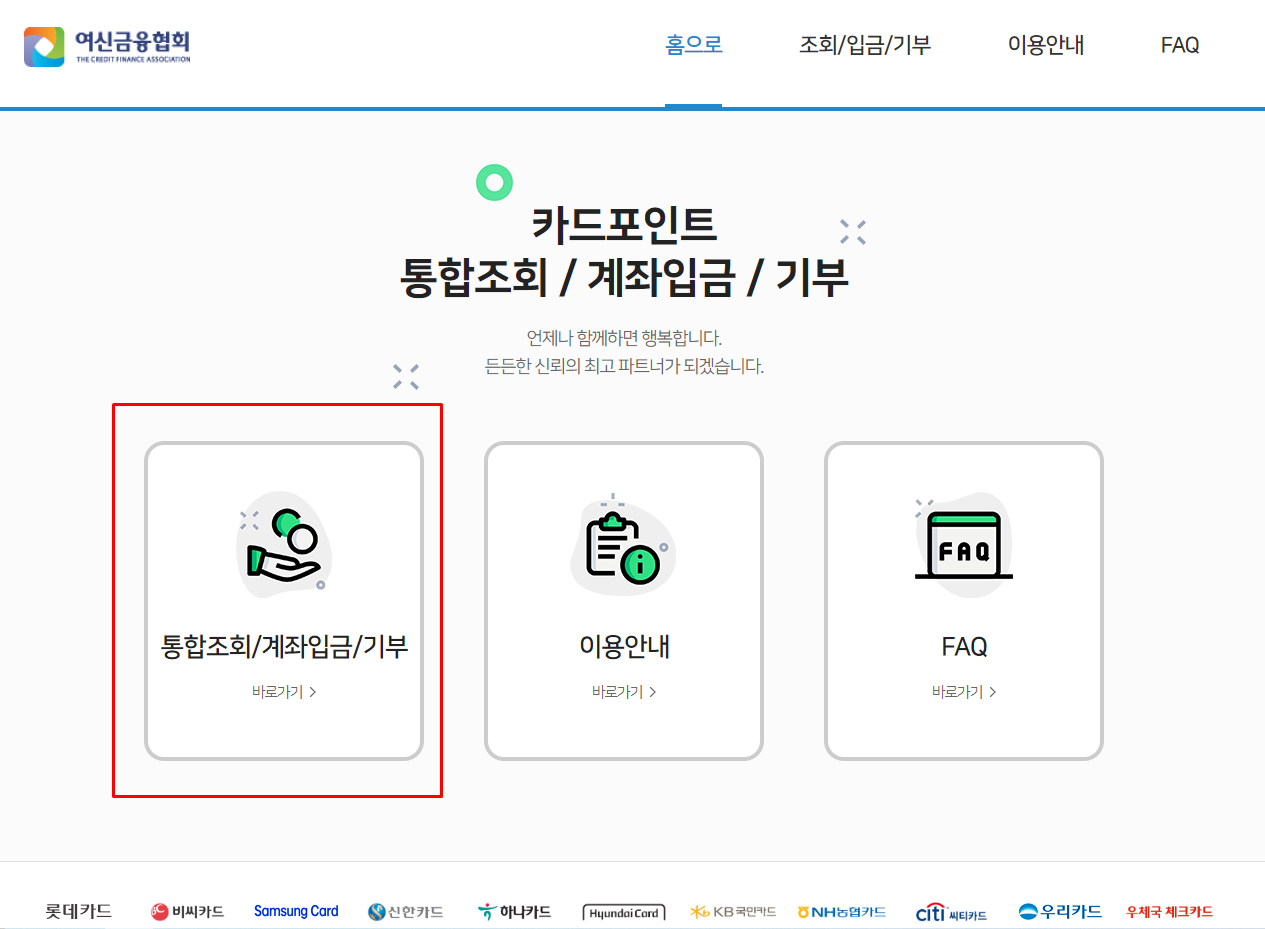Click the clipboard info icon
Image resolution: width=1265 pixels, height=929 pixels.
(x=624, y=545)
